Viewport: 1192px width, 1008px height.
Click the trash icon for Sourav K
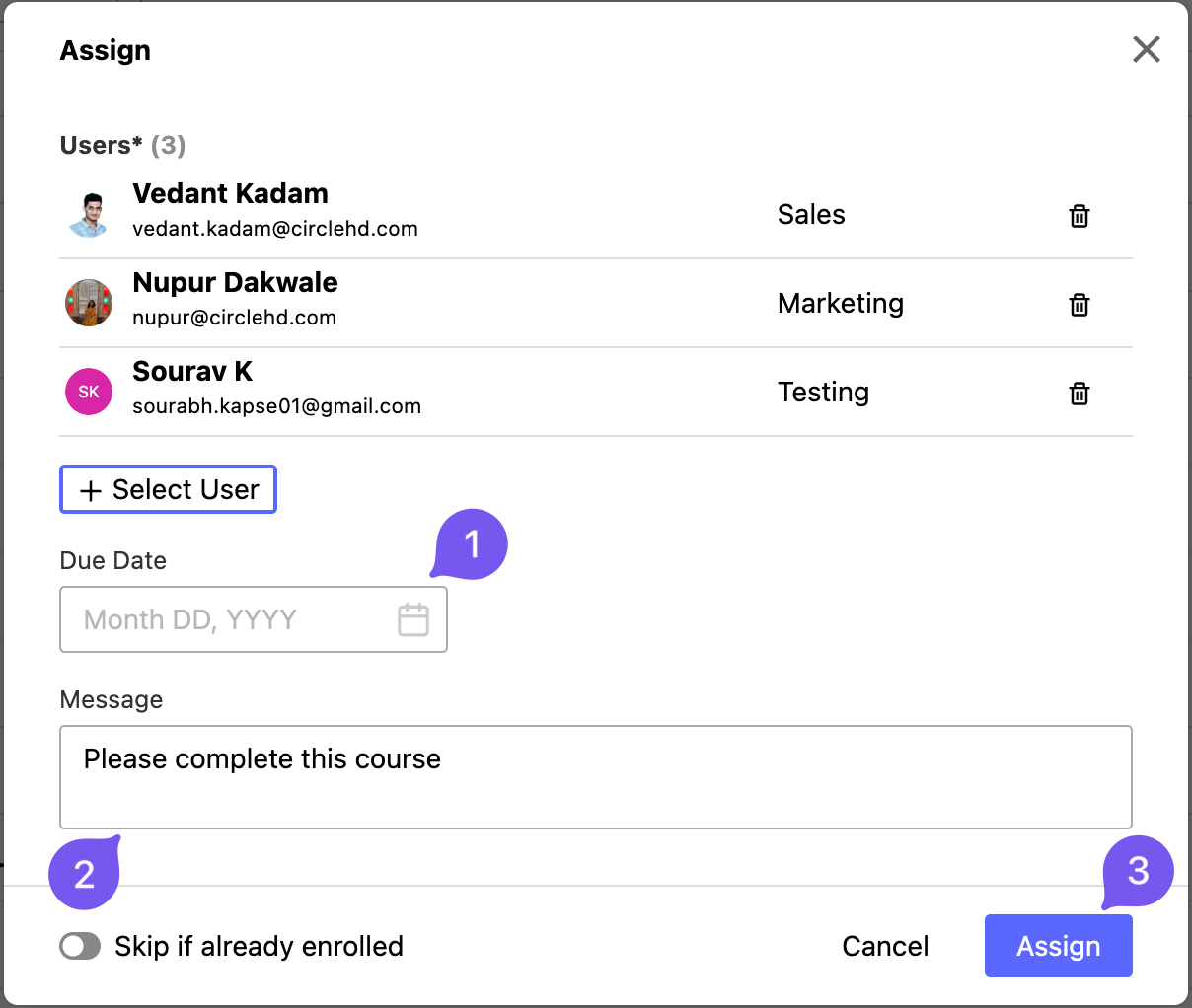[x=1080, y=394]
